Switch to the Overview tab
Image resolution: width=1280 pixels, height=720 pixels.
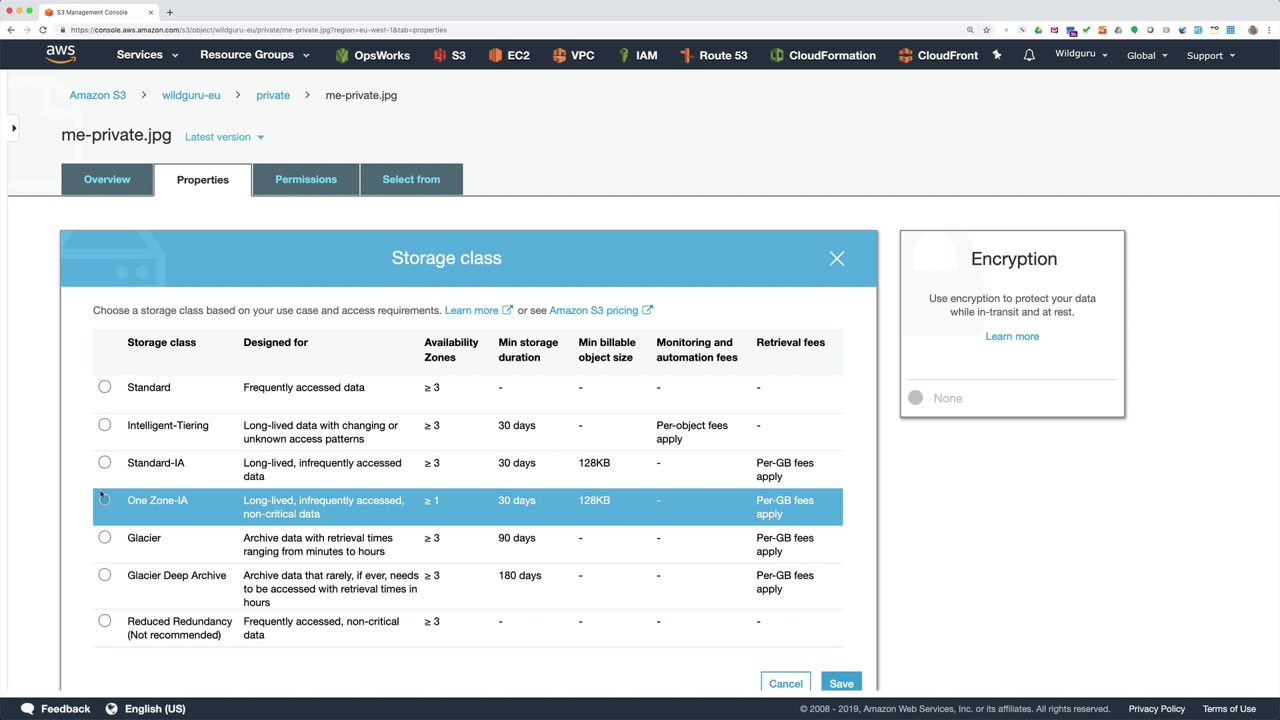[107, 180]
